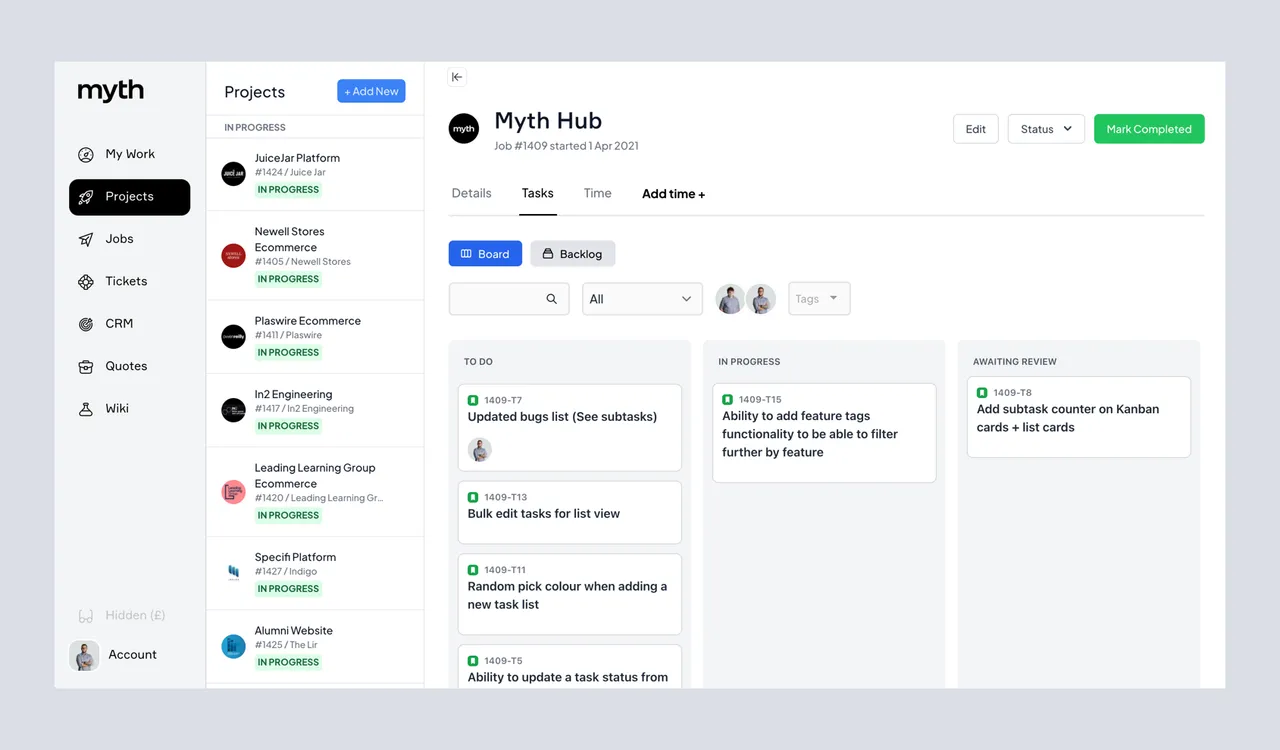The width and height of the screenshot is (1280, 750).
Task: Open the 1409-T5 task card
Action: 570,666
